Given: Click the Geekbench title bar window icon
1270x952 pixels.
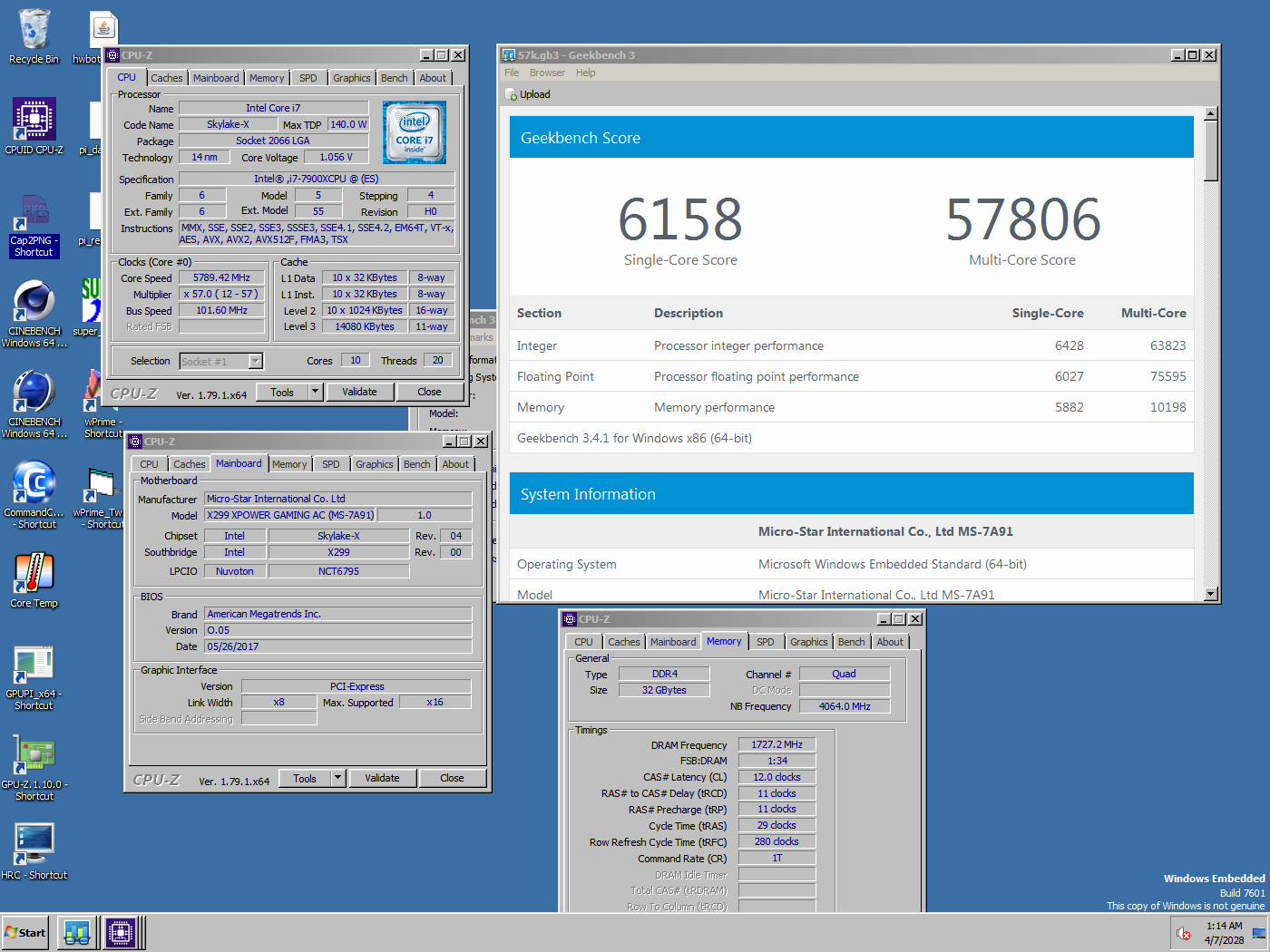Looking at the screenshot, I should (510, 55).
